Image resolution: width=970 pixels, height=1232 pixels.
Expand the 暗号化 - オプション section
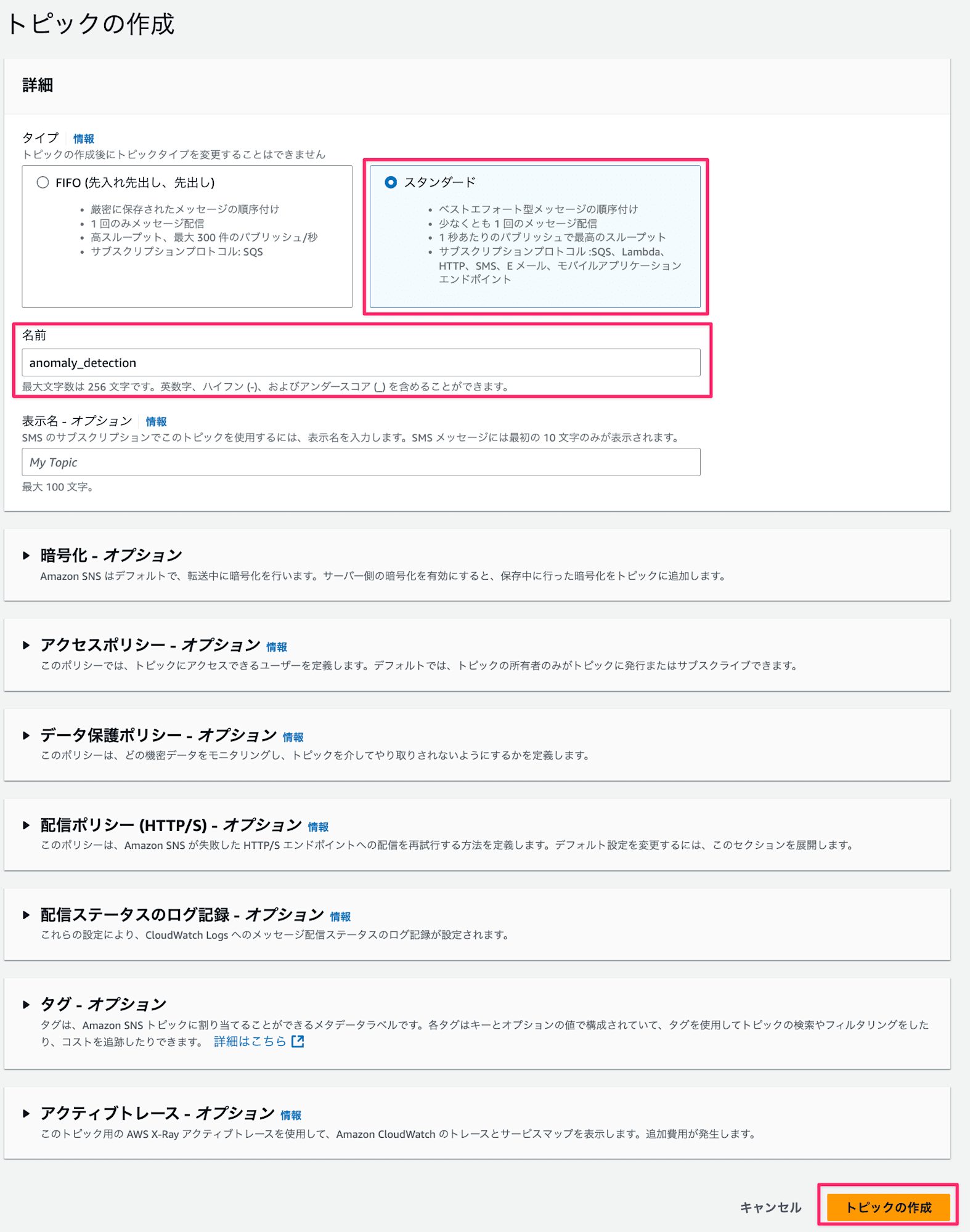point(26,556)
